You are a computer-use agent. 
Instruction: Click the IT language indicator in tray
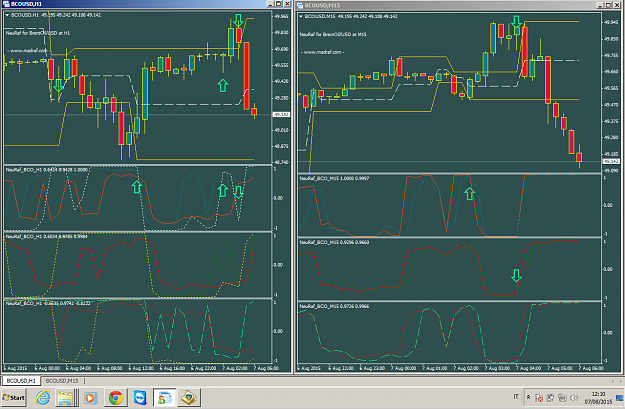coord(516,397)
